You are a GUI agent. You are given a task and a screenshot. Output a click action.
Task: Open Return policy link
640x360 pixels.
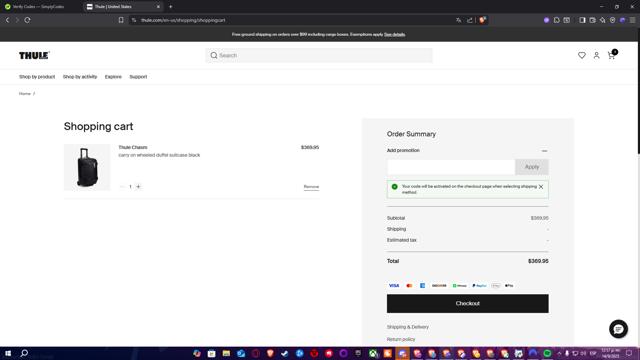point(401,339)
